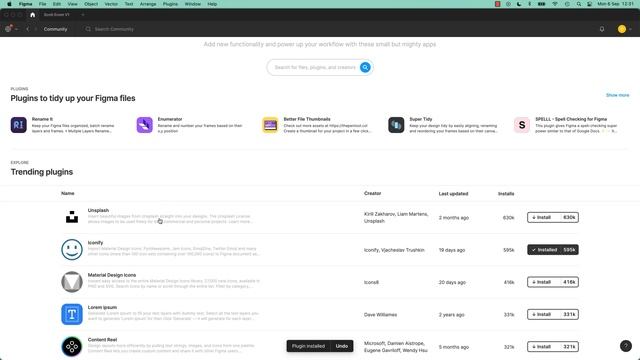Click the Name column header
The width and height of the screenshot is (640, 360).
click(x=68, y=193)
